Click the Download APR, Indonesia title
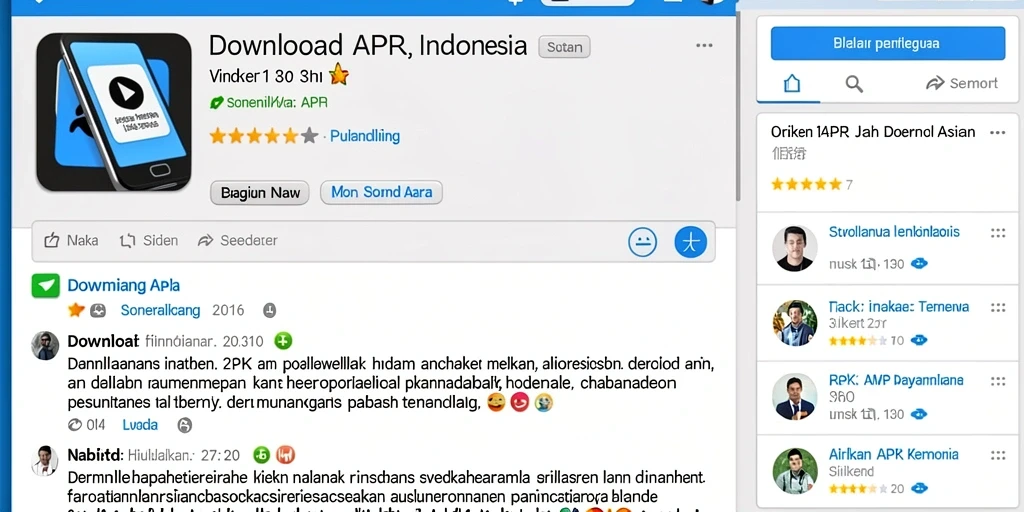1024x512 pixels. 368,45
